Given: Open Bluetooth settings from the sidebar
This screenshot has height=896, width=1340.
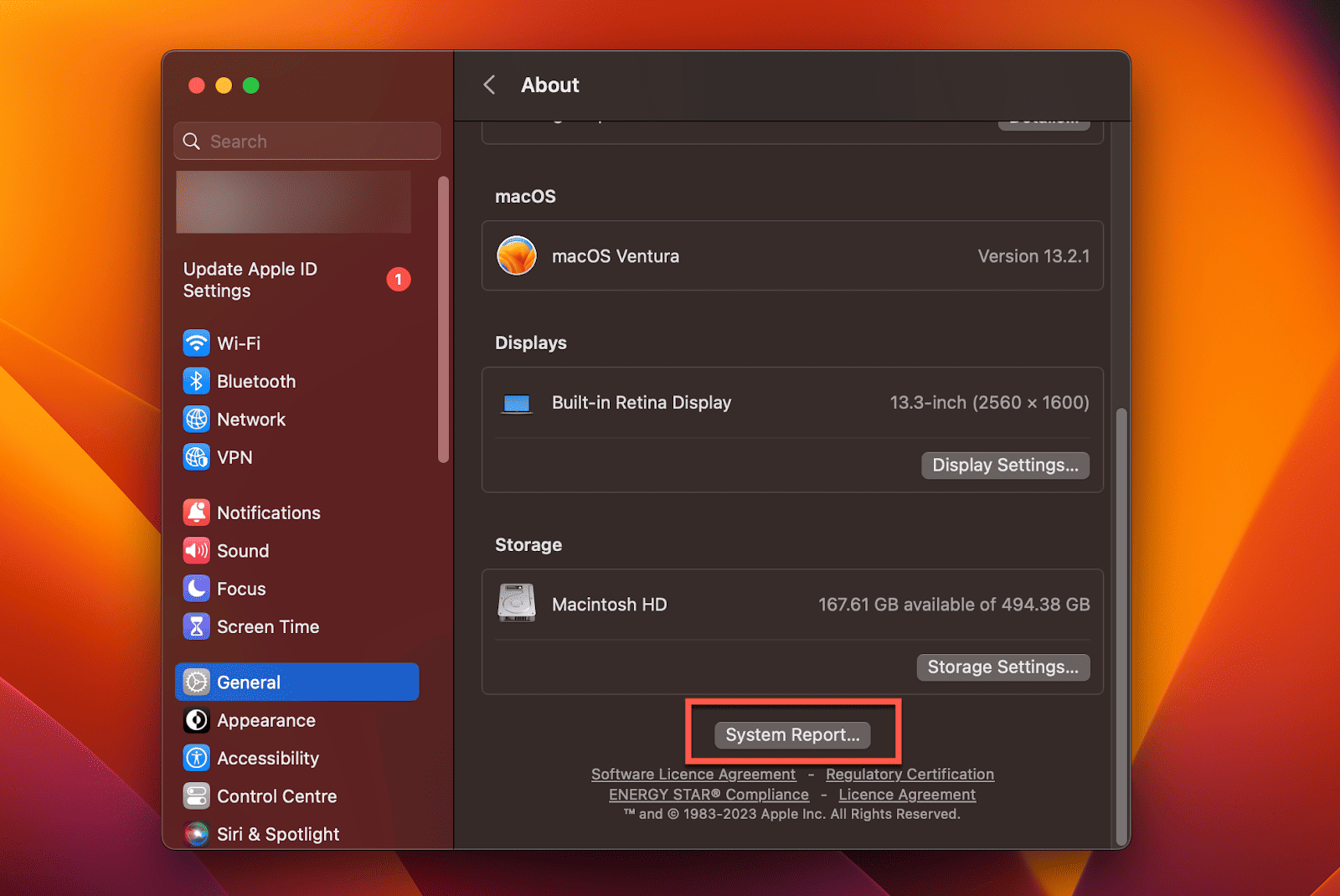Looking at the screenshot, I should pyautogui.click(x=196, y=381).
